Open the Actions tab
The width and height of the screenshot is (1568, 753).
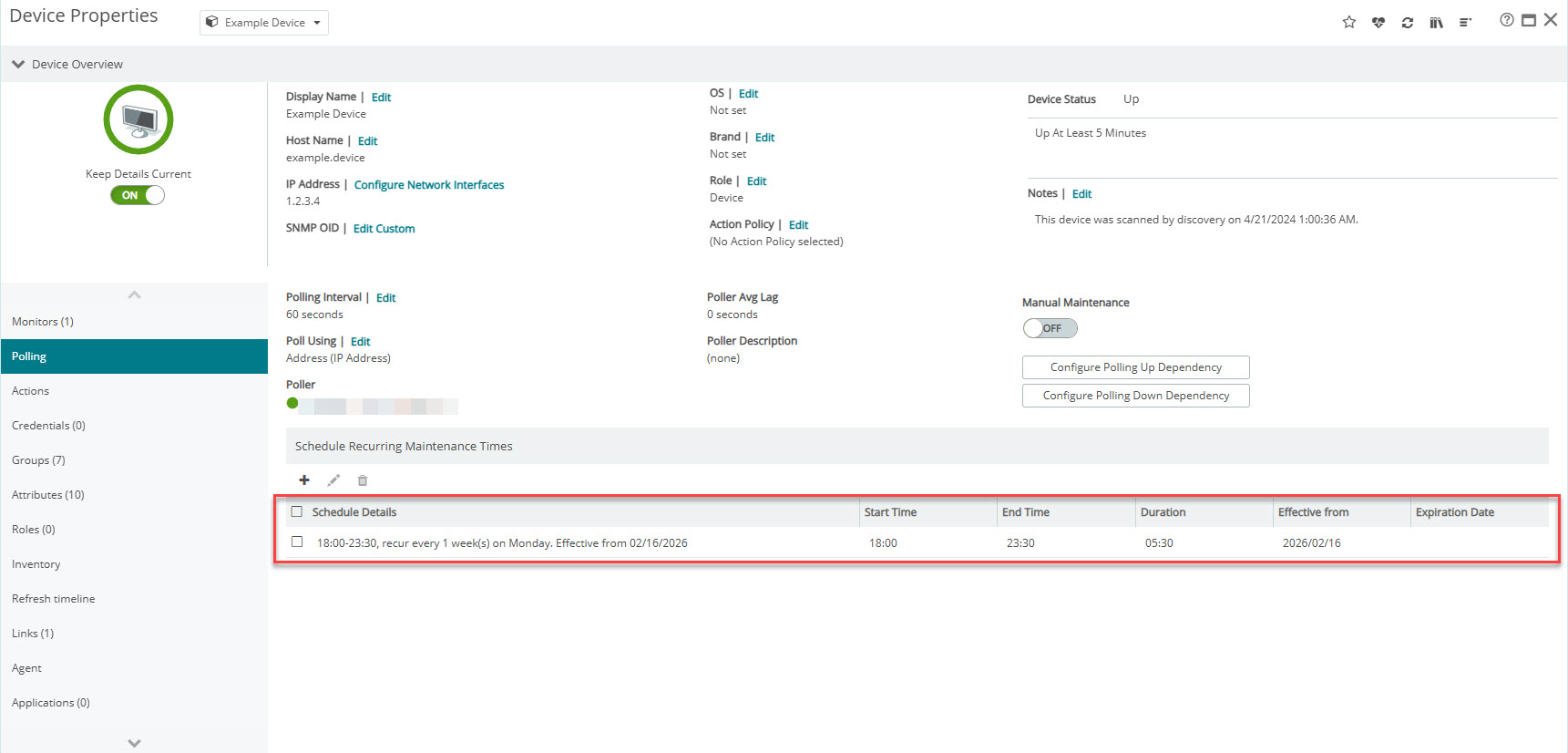(134, 391)
